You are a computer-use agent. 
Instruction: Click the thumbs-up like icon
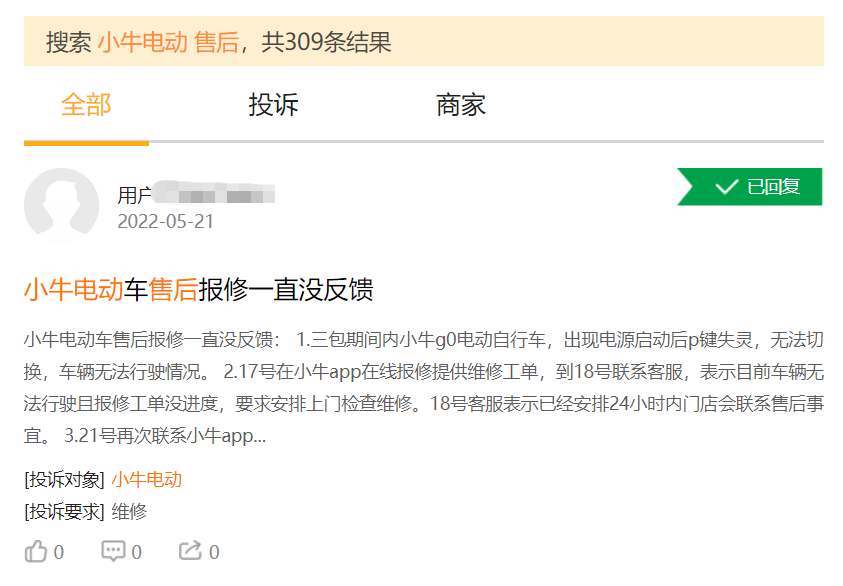point(35,552)
